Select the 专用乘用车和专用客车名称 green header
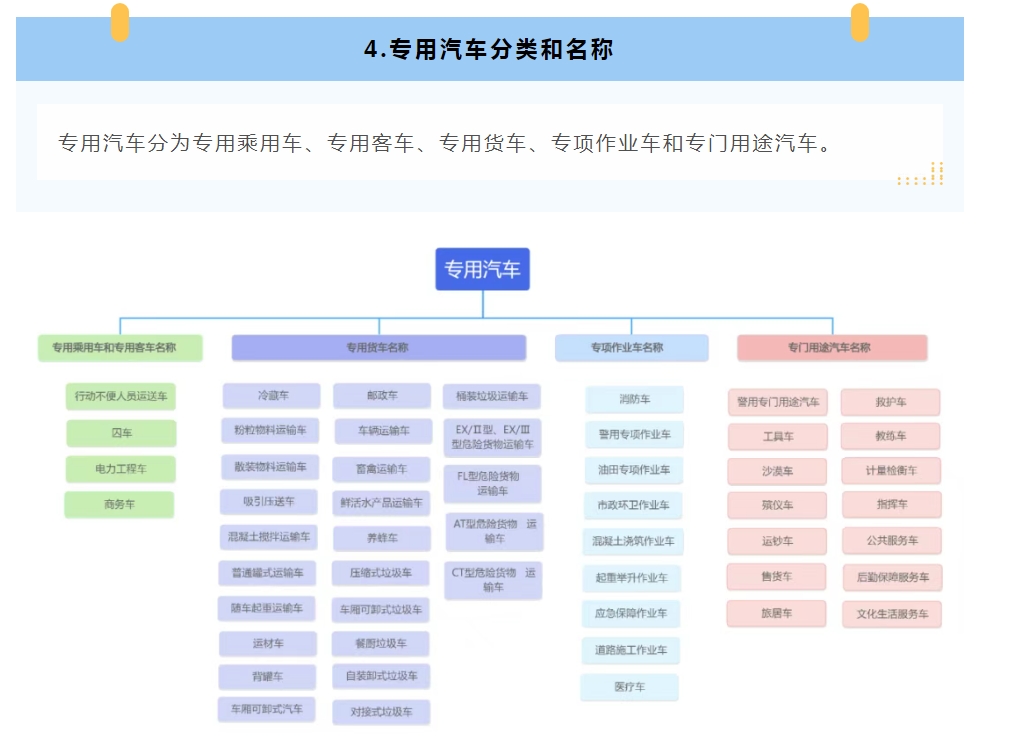 tap(120, 348)
